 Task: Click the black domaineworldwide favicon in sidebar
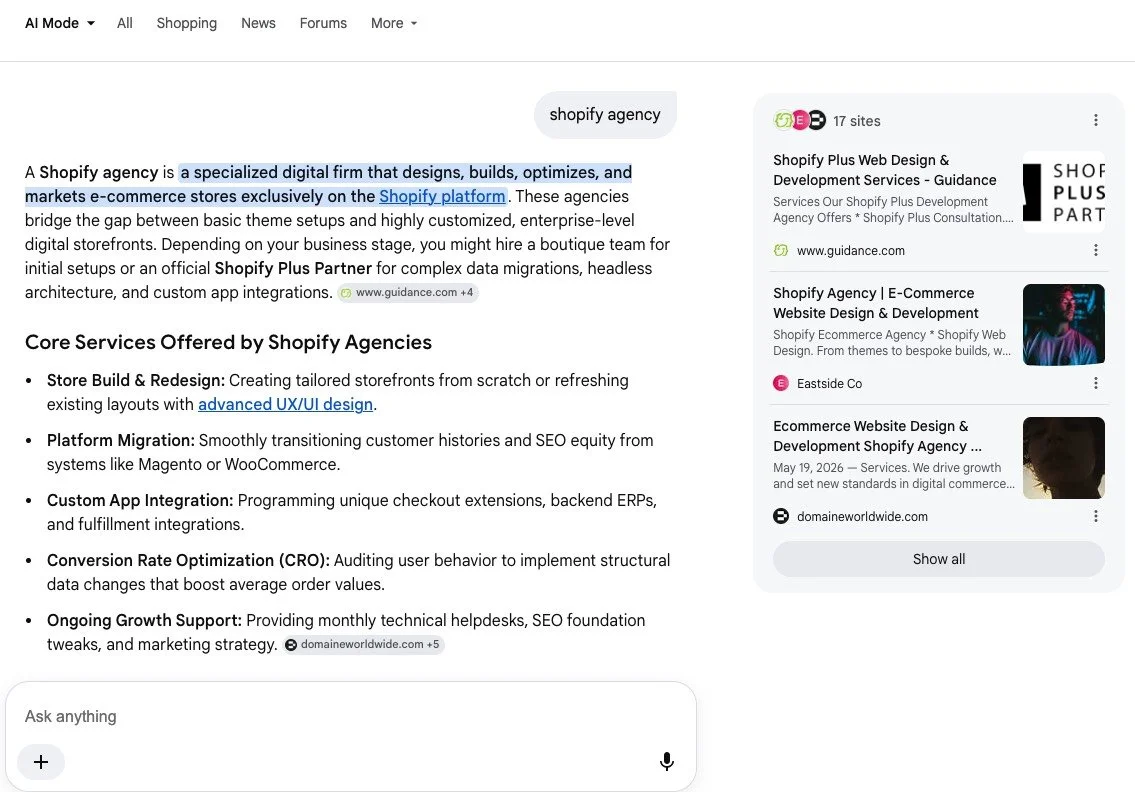[781, 516]
